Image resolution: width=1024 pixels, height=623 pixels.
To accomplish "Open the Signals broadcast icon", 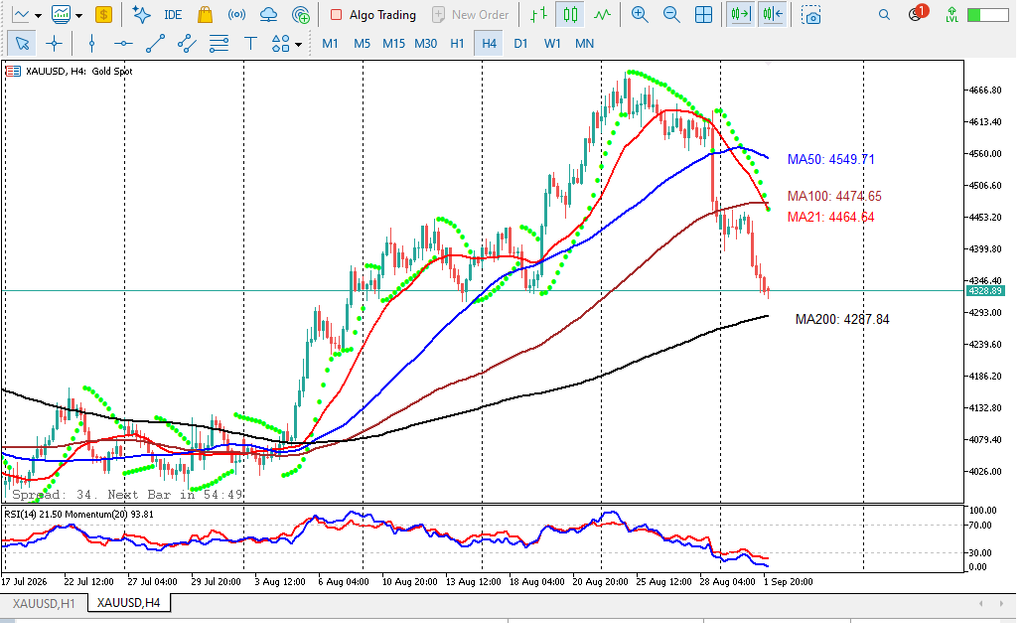I will [x=236, y=14].
